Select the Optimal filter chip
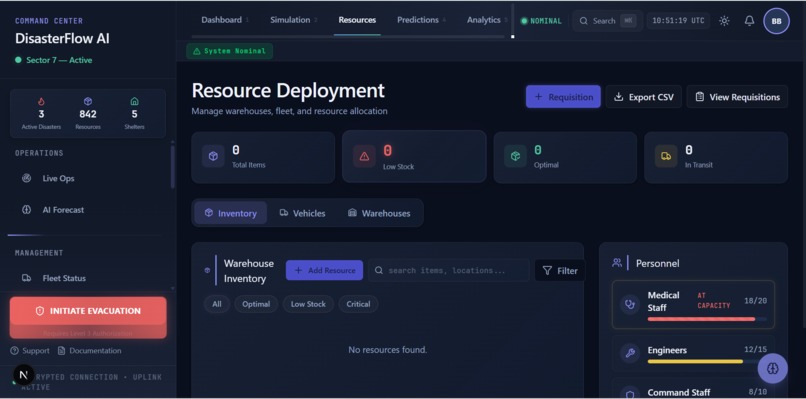806x399 pixels. click(x=256, y=304)
